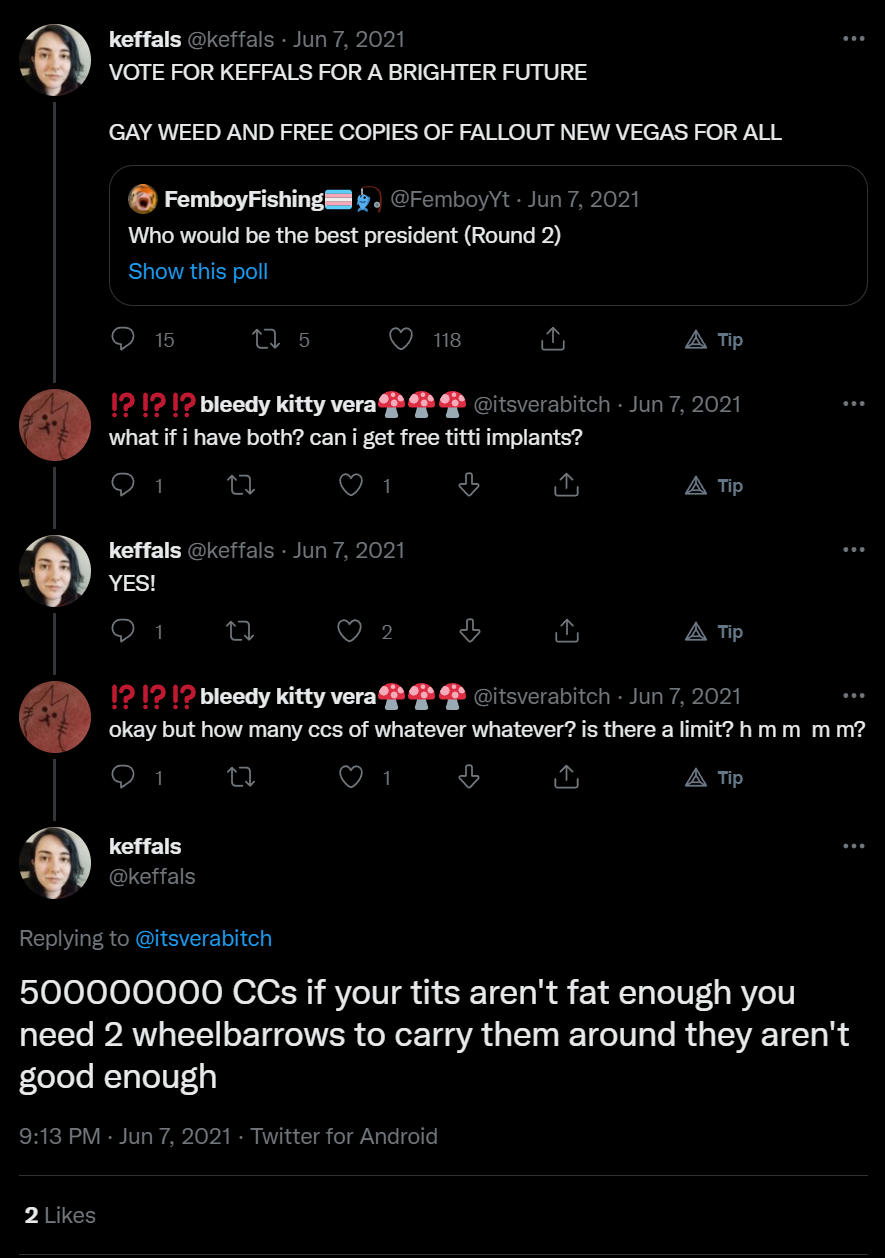
Task: Like the YES! reply
Action: tap(349, 632)
